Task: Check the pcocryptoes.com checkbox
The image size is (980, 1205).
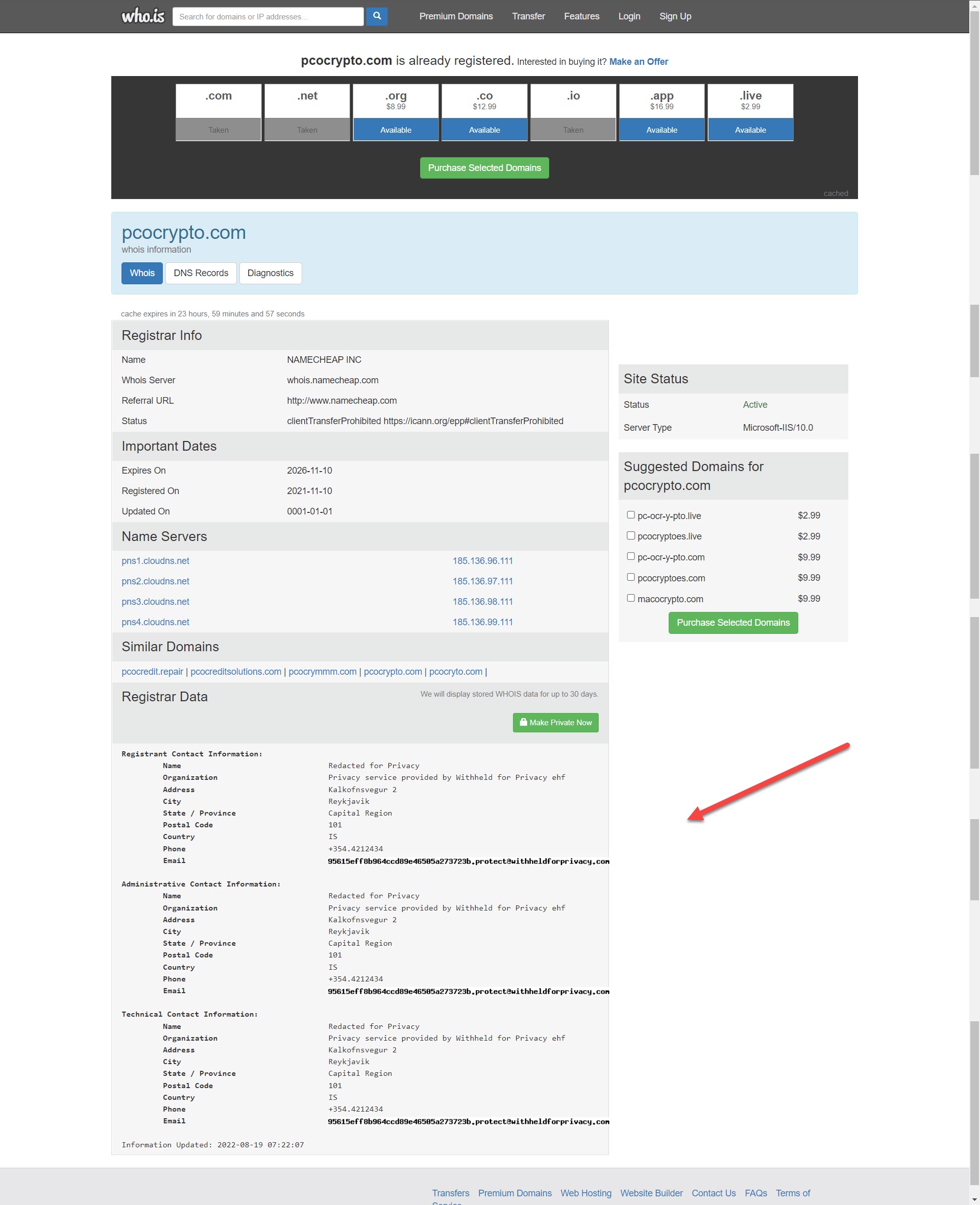Action: (x=630, y=577)
